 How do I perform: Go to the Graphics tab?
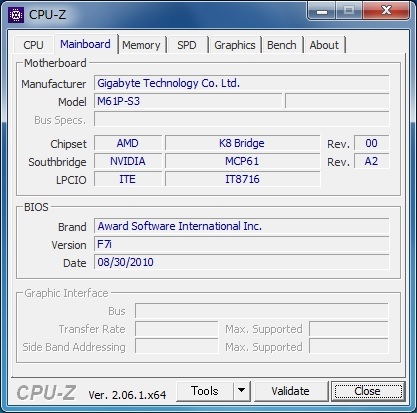[x=235, y=45]
